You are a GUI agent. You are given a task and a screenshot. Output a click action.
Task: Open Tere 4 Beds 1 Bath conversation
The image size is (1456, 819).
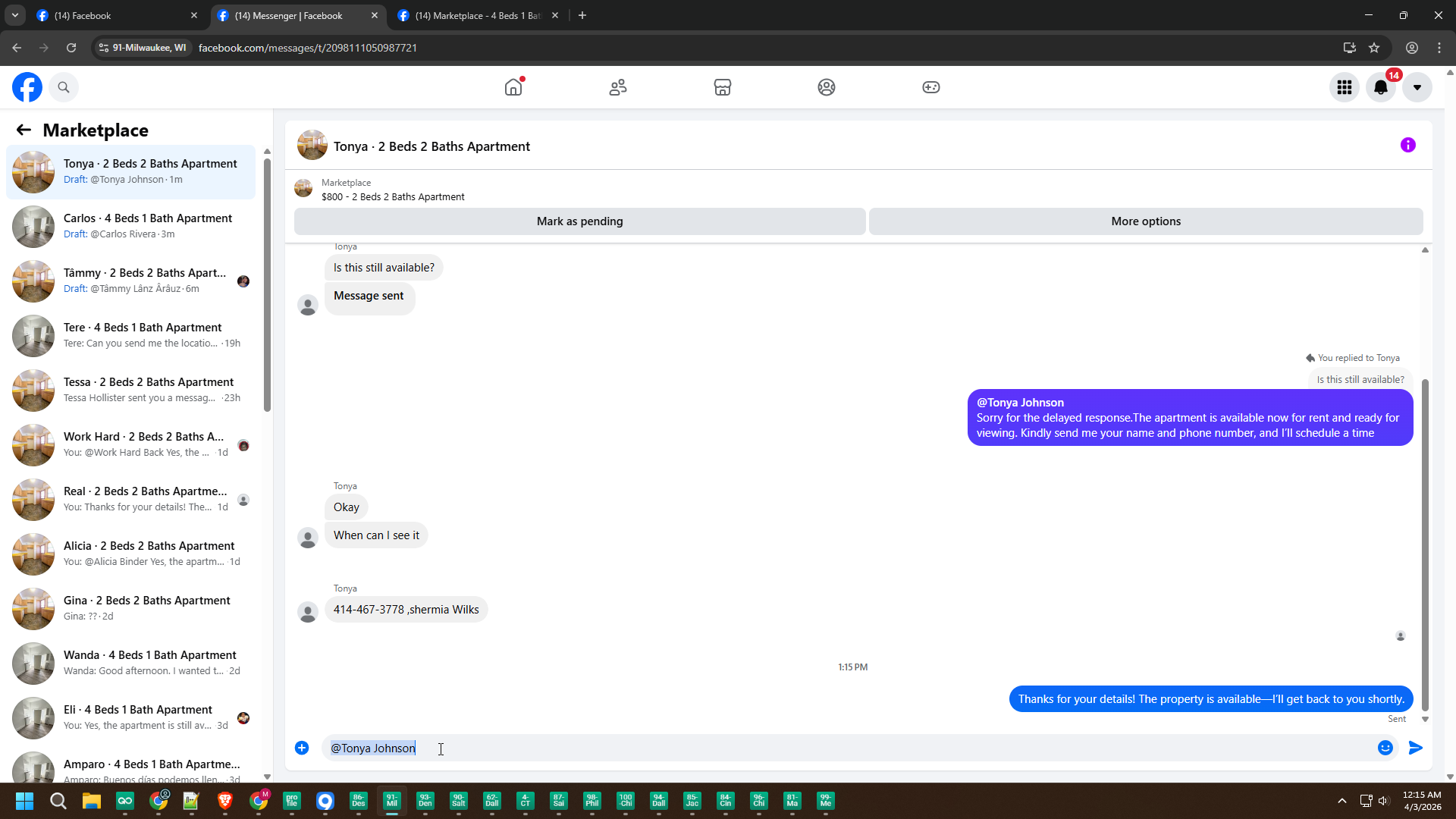tap(131, 336)
